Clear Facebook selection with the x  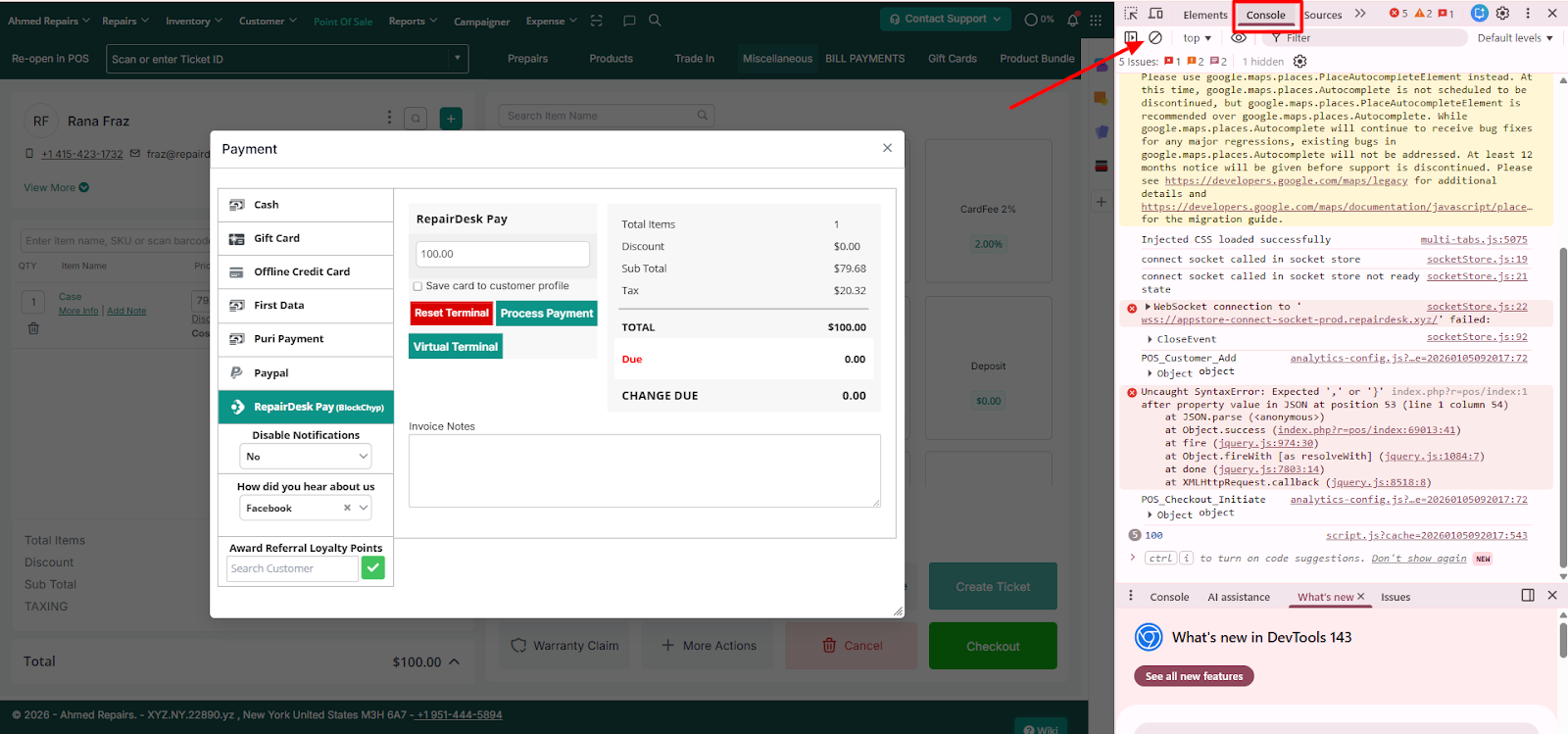click(347, 508)
